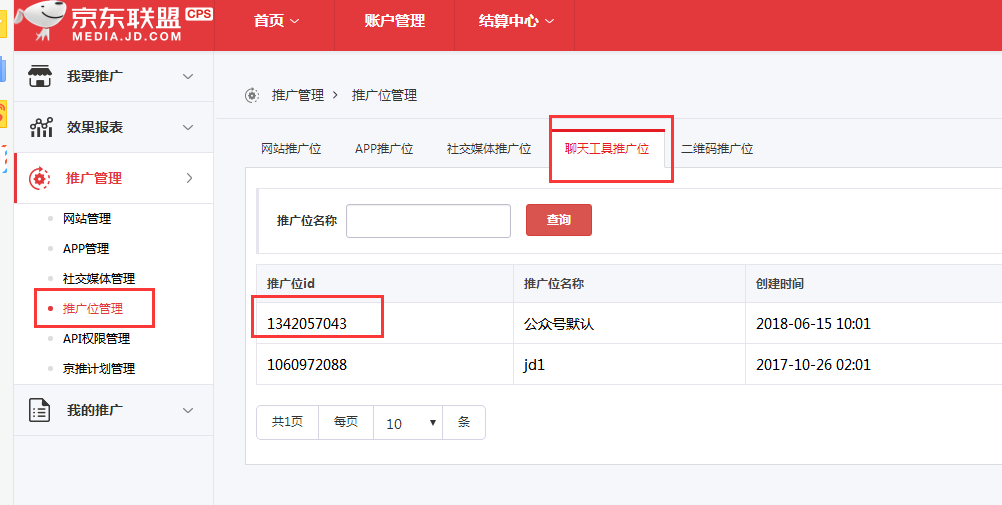The width and height of the screenshot is (1002, 505).
Task: Switch to the APP推广位 tab
Action: coord(384,149)
